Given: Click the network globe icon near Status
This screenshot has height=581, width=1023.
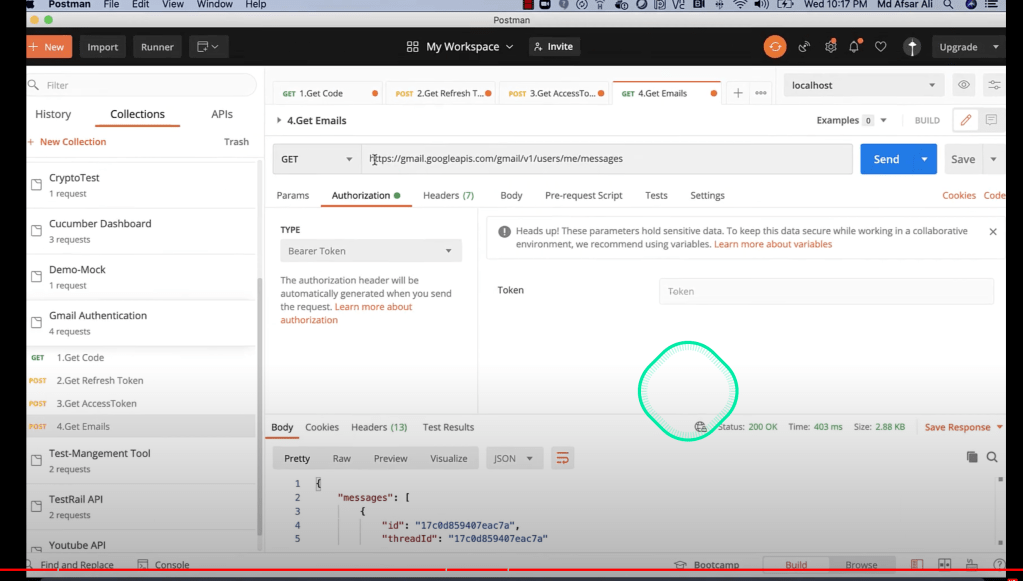Looking at the screenshot, I should pyautogui.click(x=701, y=427).
